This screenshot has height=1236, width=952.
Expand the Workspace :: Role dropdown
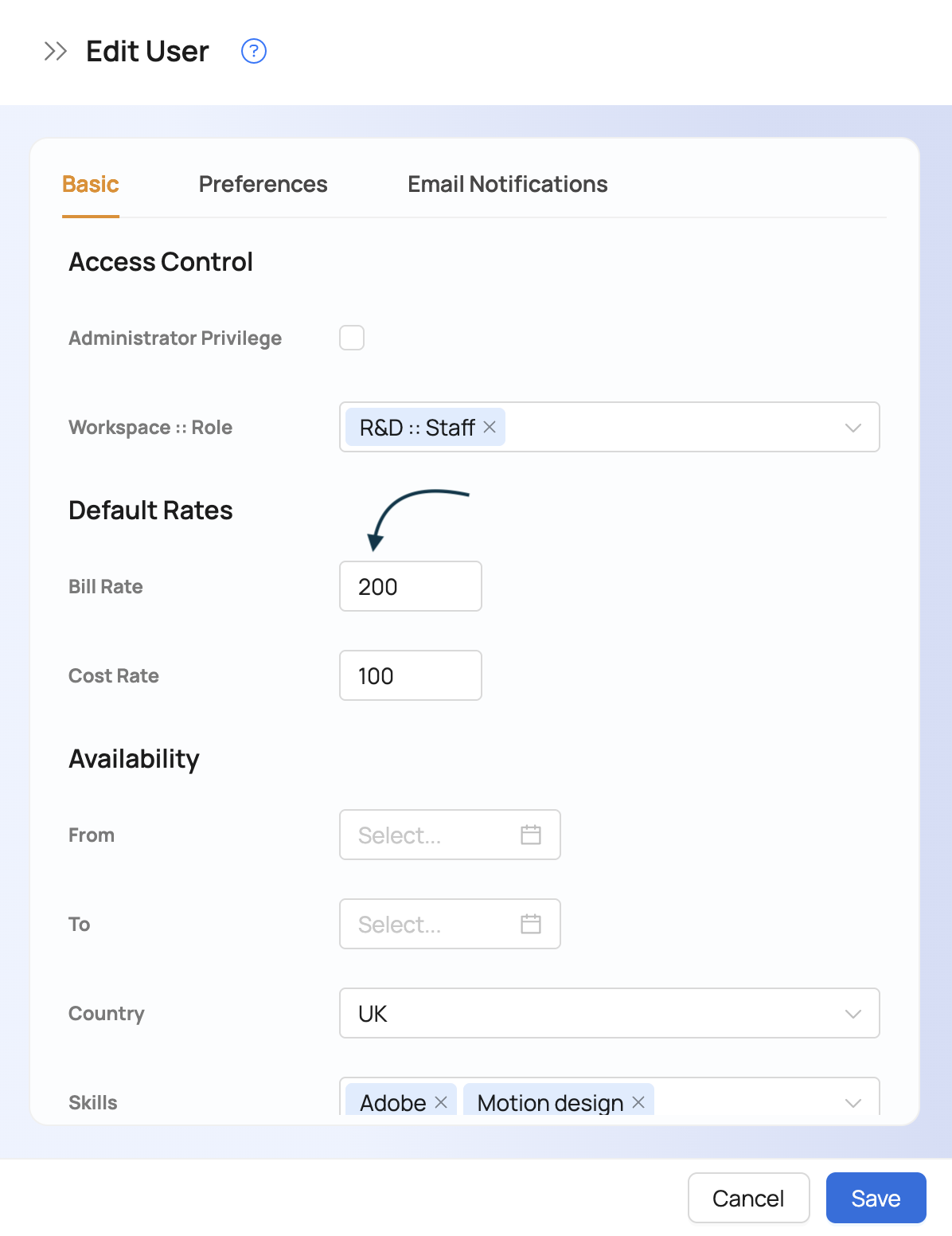(x=853, y=428)
